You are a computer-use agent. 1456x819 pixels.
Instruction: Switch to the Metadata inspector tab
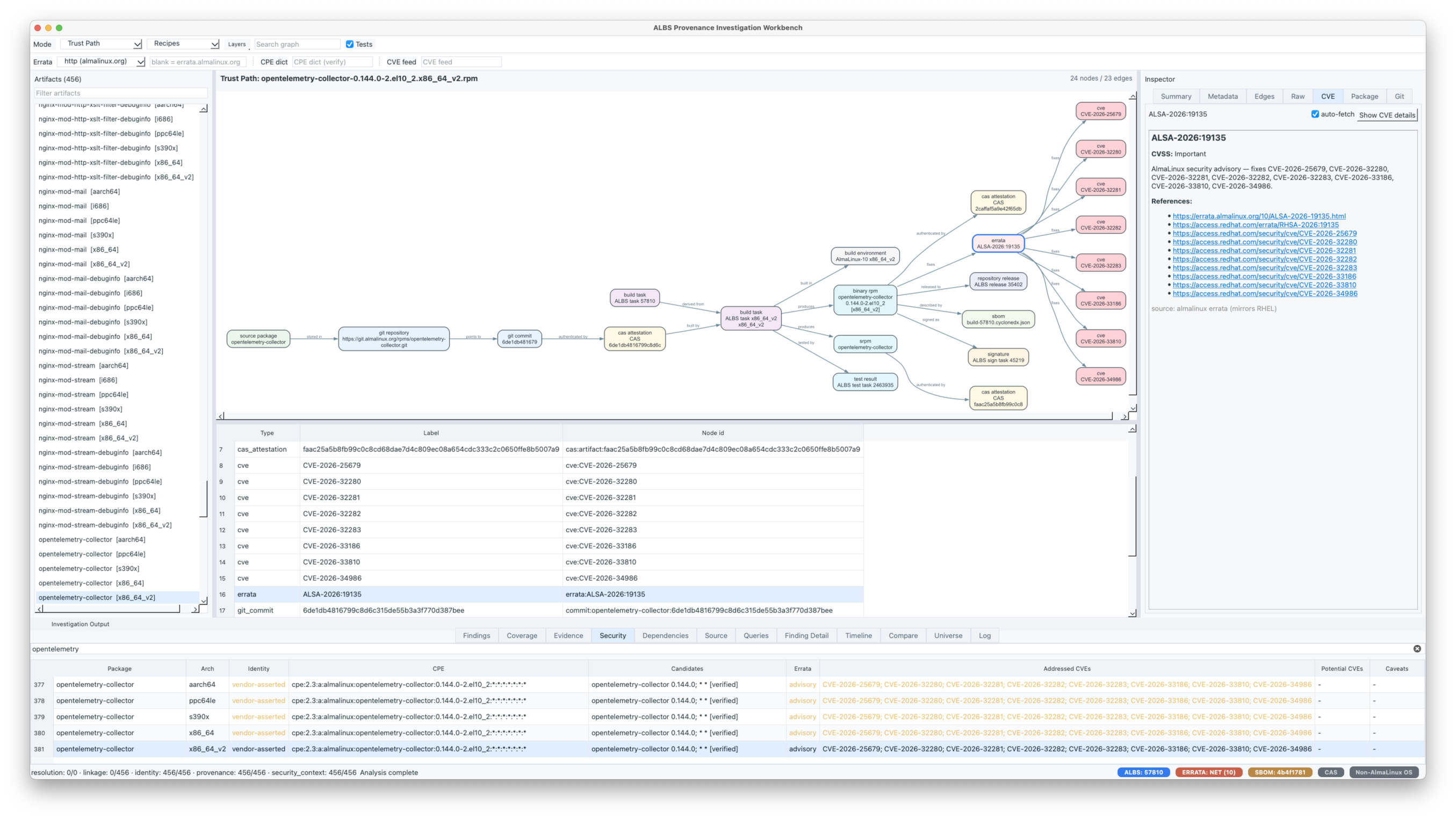click(1223, 96)
